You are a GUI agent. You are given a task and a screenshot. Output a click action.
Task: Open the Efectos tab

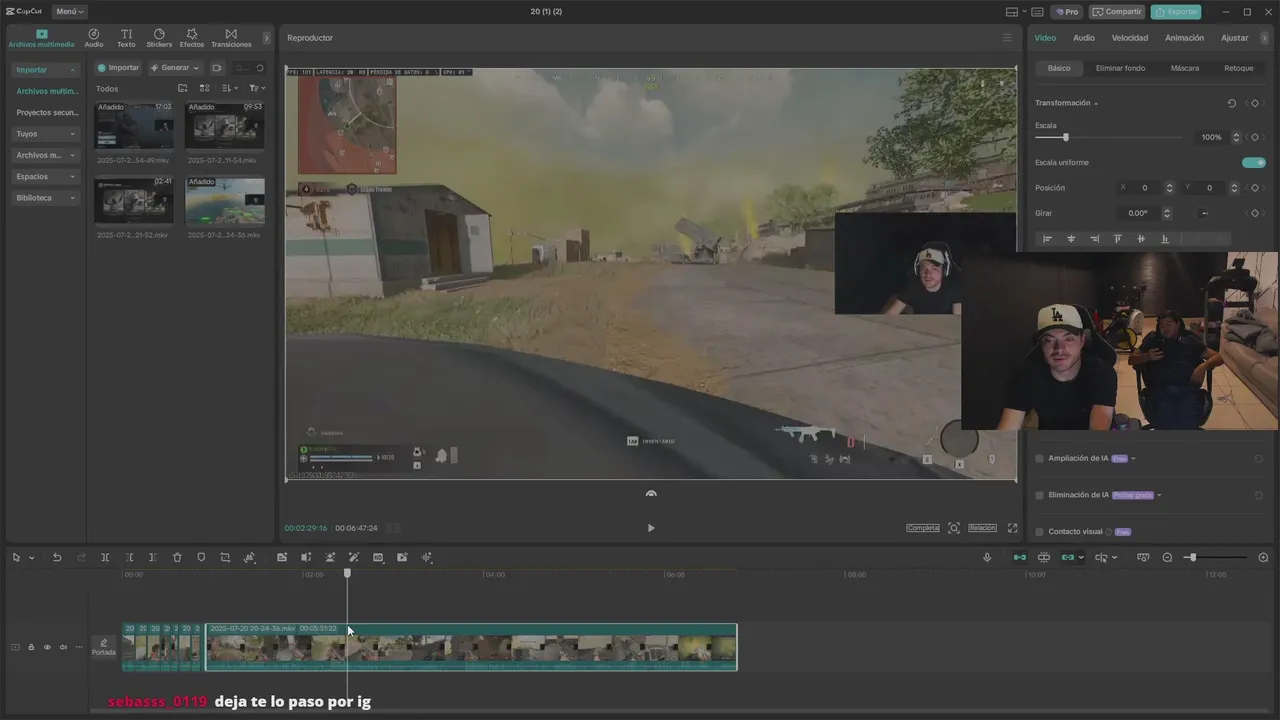pos(192,38)
